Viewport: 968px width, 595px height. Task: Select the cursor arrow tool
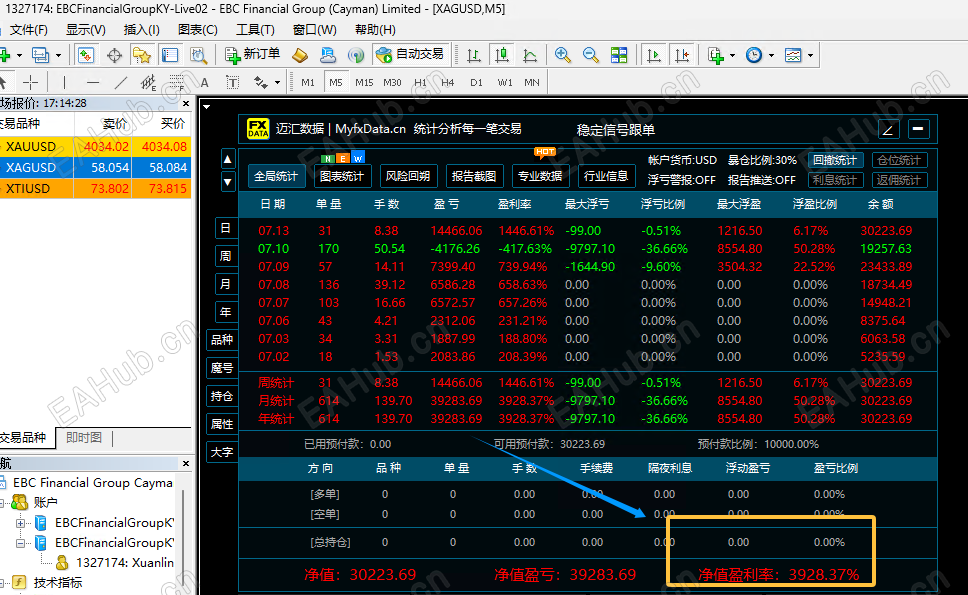click(x=3, y=82)
